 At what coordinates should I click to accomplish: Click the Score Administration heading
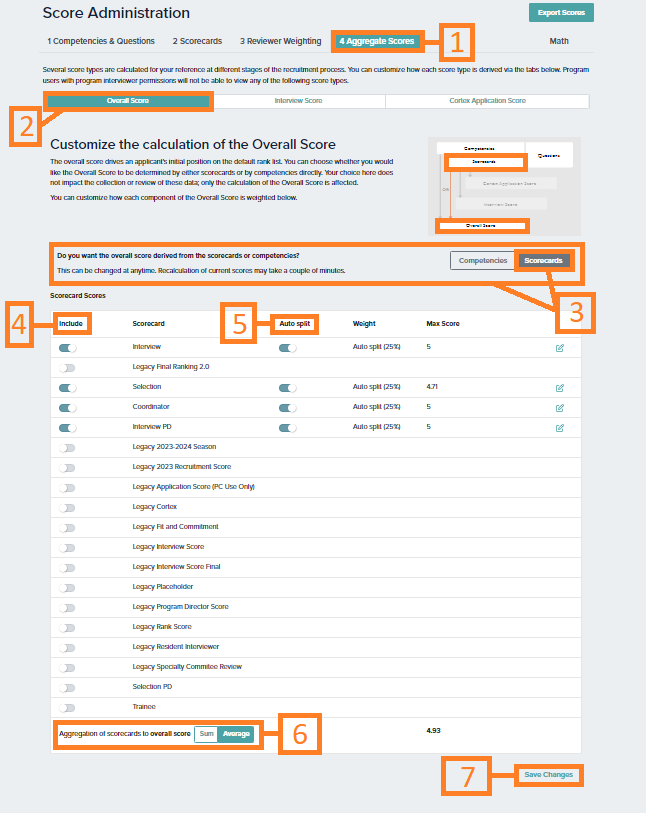pos(116,13)
